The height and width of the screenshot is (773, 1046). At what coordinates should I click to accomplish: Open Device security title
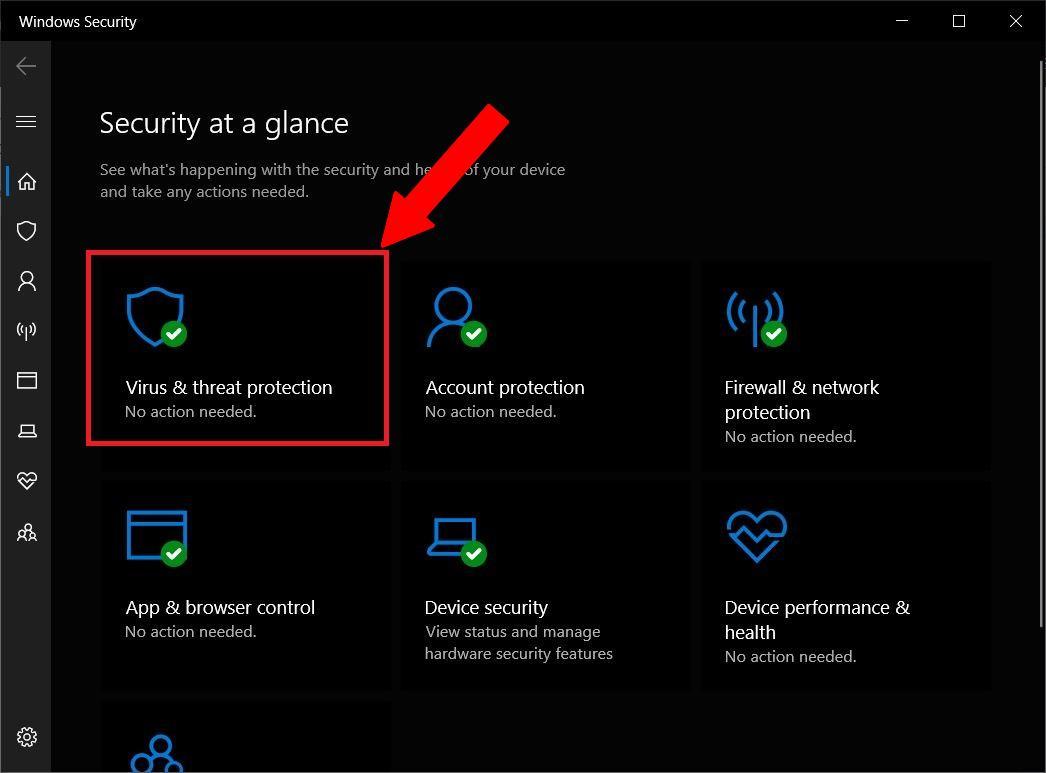(x=486, y=608)
